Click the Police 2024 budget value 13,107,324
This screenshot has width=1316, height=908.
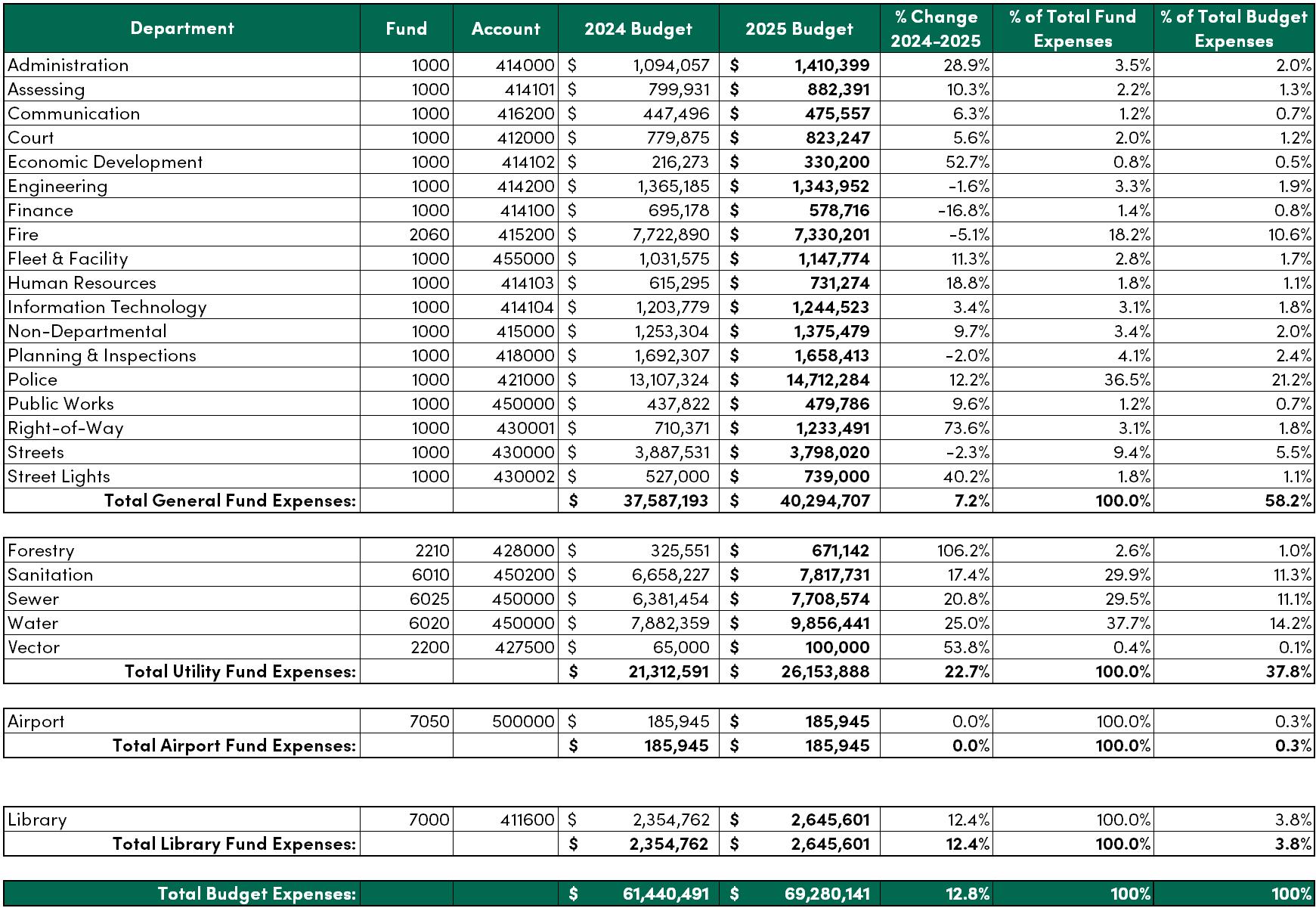pos(669,380)
